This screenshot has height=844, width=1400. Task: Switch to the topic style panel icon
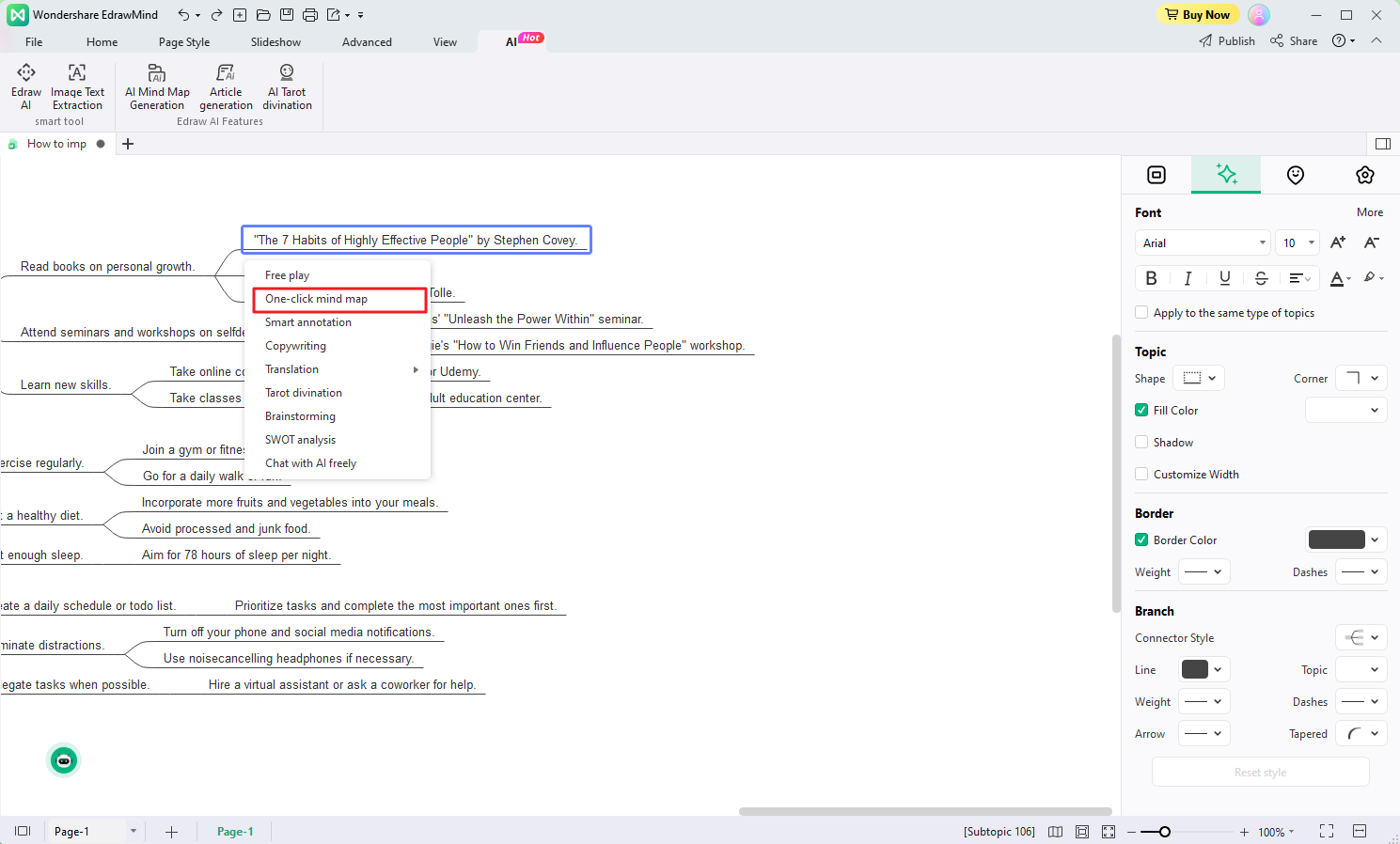[x=1156, y=175]
